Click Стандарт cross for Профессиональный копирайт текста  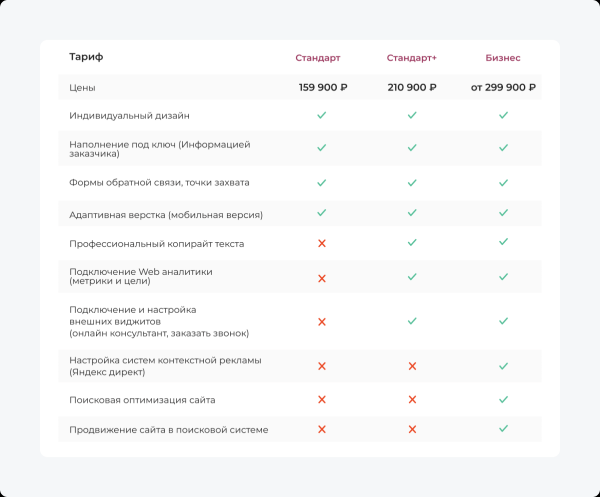click(x=322, y=243)
